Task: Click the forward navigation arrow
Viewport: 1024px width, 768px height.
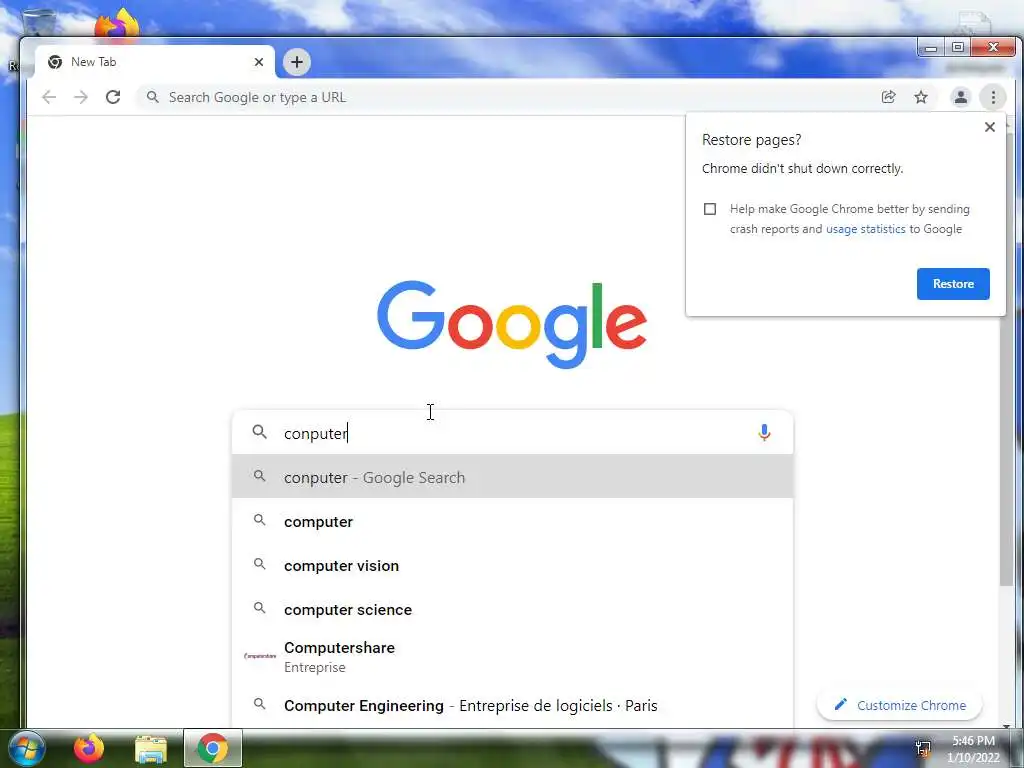Action: tap(81, 97)
